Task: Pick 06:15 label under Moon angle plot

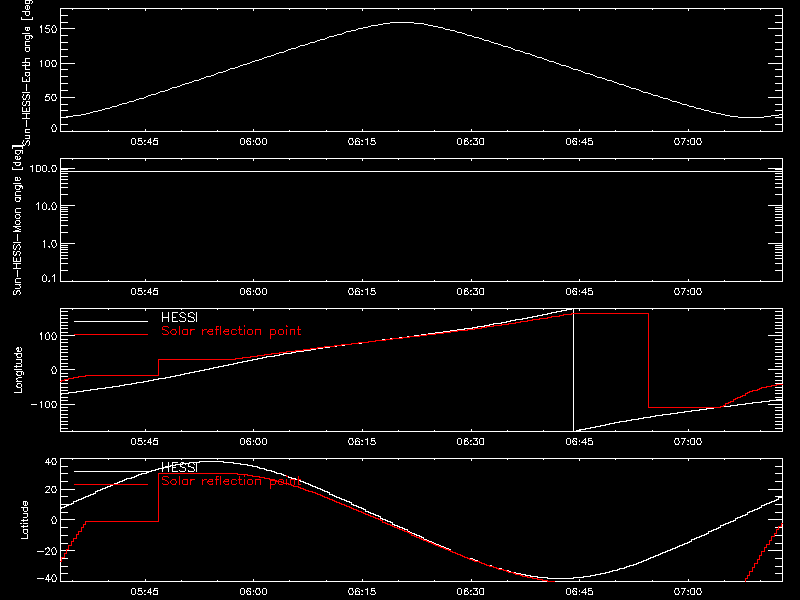Action: (x=362, y=292)
